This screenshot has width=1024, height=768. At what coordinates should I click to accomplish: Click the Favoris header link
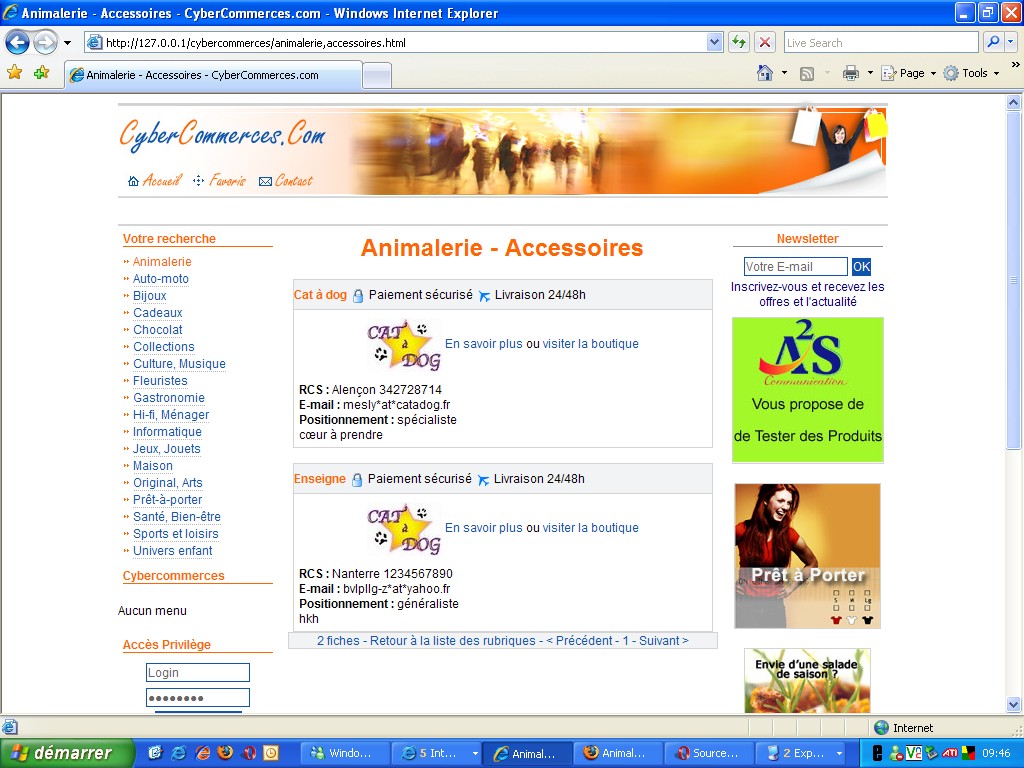[x=219, y=181]
